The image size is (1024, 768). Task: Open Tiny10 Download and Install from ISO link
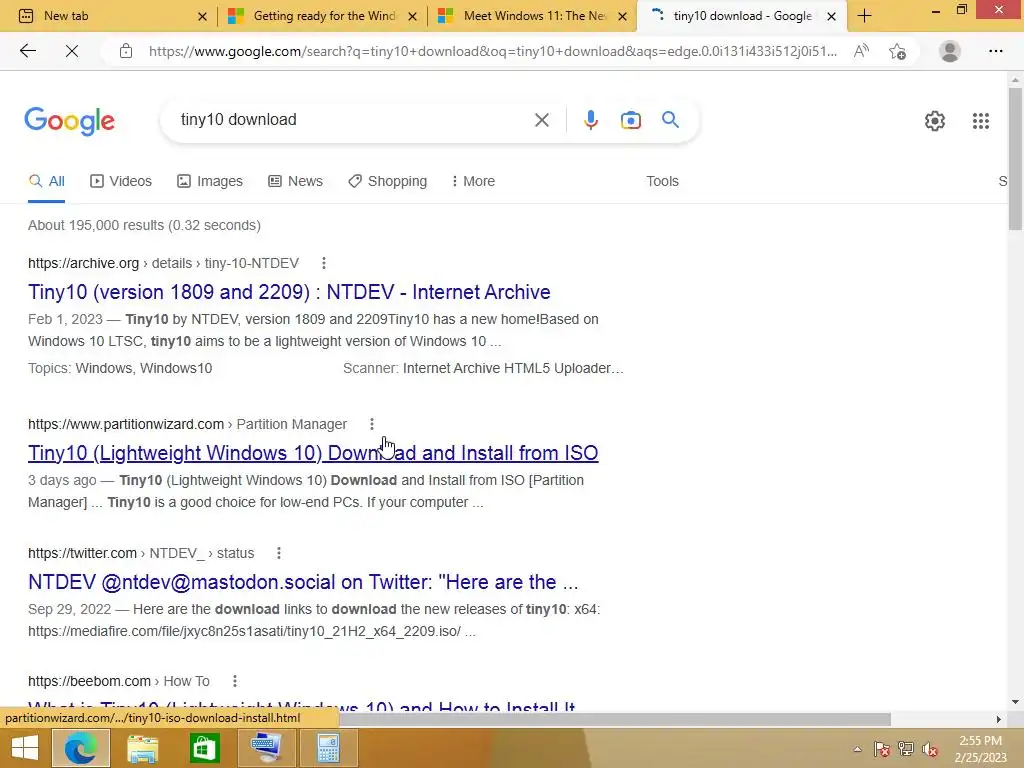click(313, 453)
